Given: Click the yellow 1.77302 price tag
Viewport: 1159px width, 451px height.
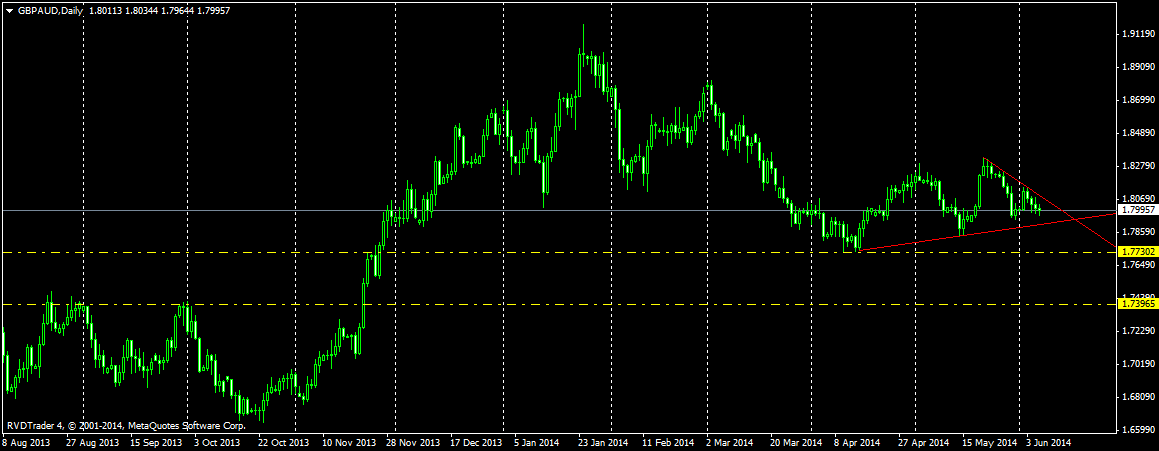Looking at the screenshot, I should [1137, 252].
